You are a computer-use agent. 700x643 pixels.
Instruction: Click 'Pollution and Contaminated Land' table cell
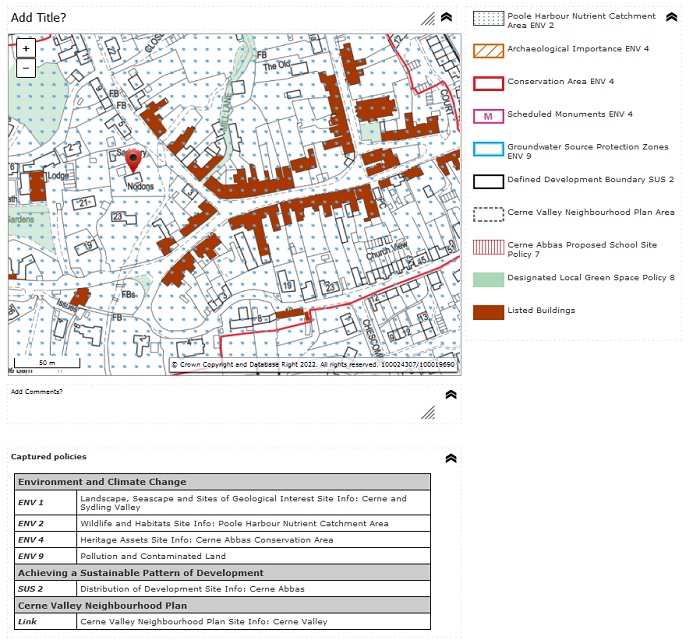point(254,556)
